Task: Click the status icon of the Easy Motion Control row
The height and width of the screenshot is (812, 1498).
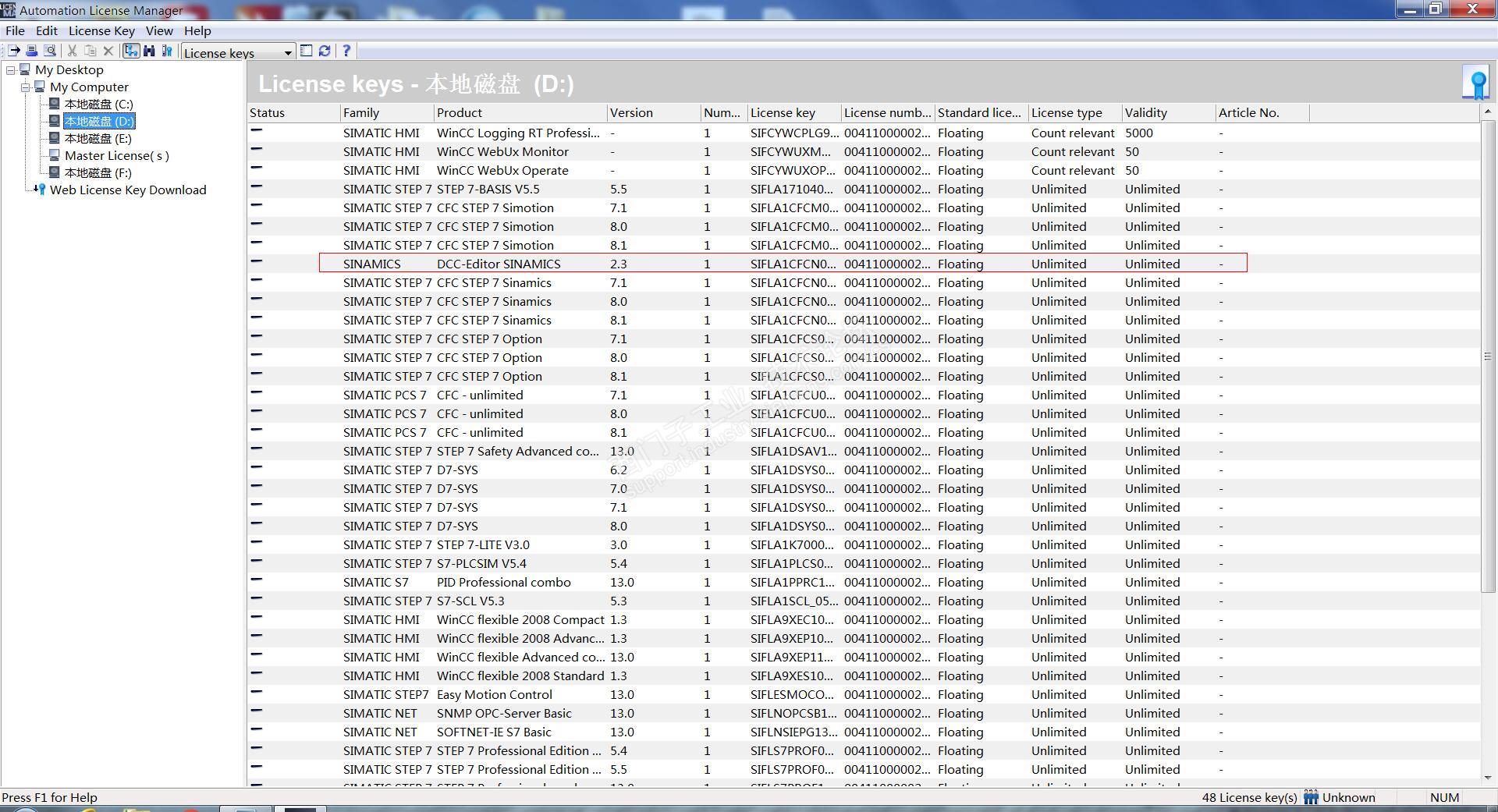Action: [x=257, y=692]
